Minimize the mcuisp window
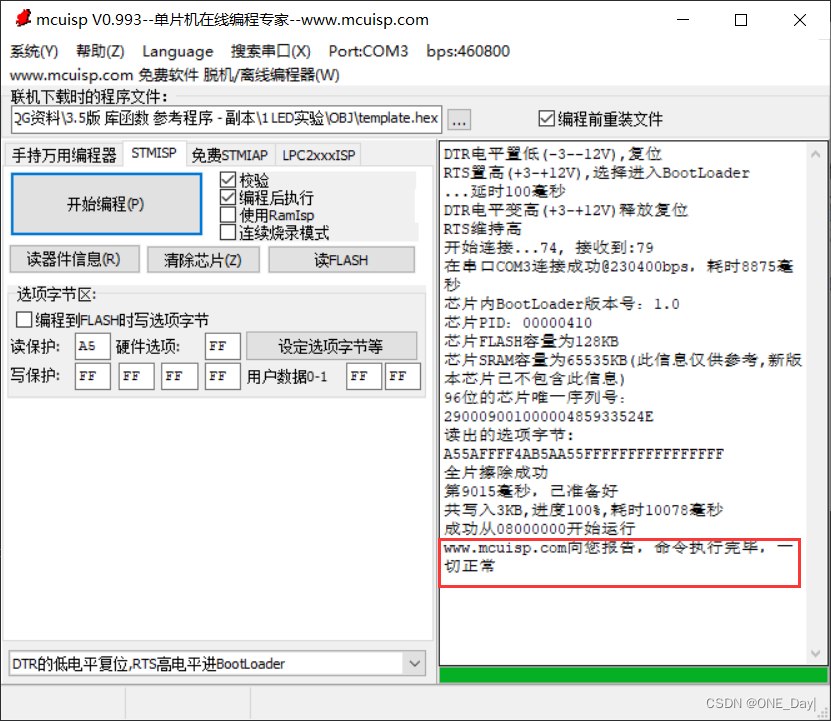Viewport: 831px width, 721px height. pos(683,20)
